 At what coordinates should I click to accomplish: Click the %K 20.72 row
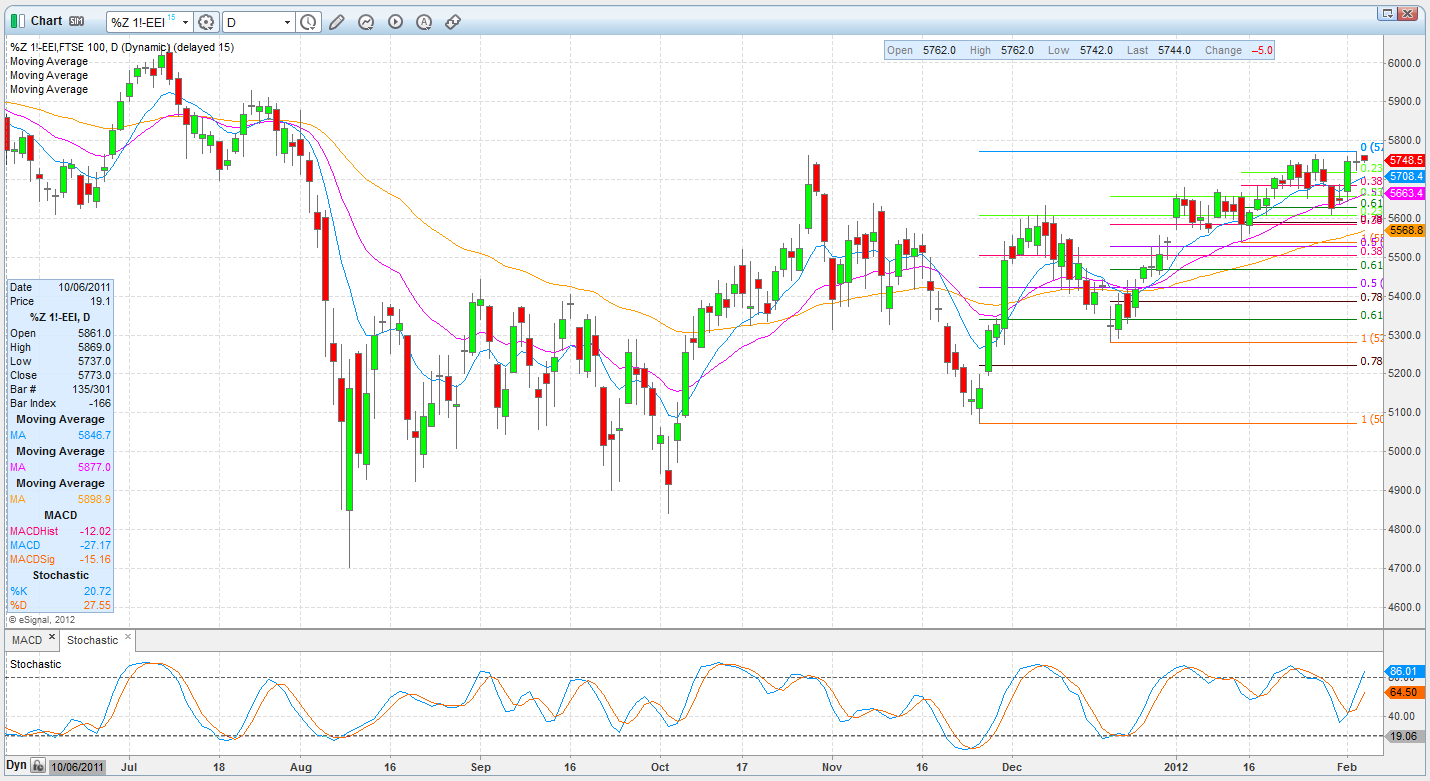[60, 591]
